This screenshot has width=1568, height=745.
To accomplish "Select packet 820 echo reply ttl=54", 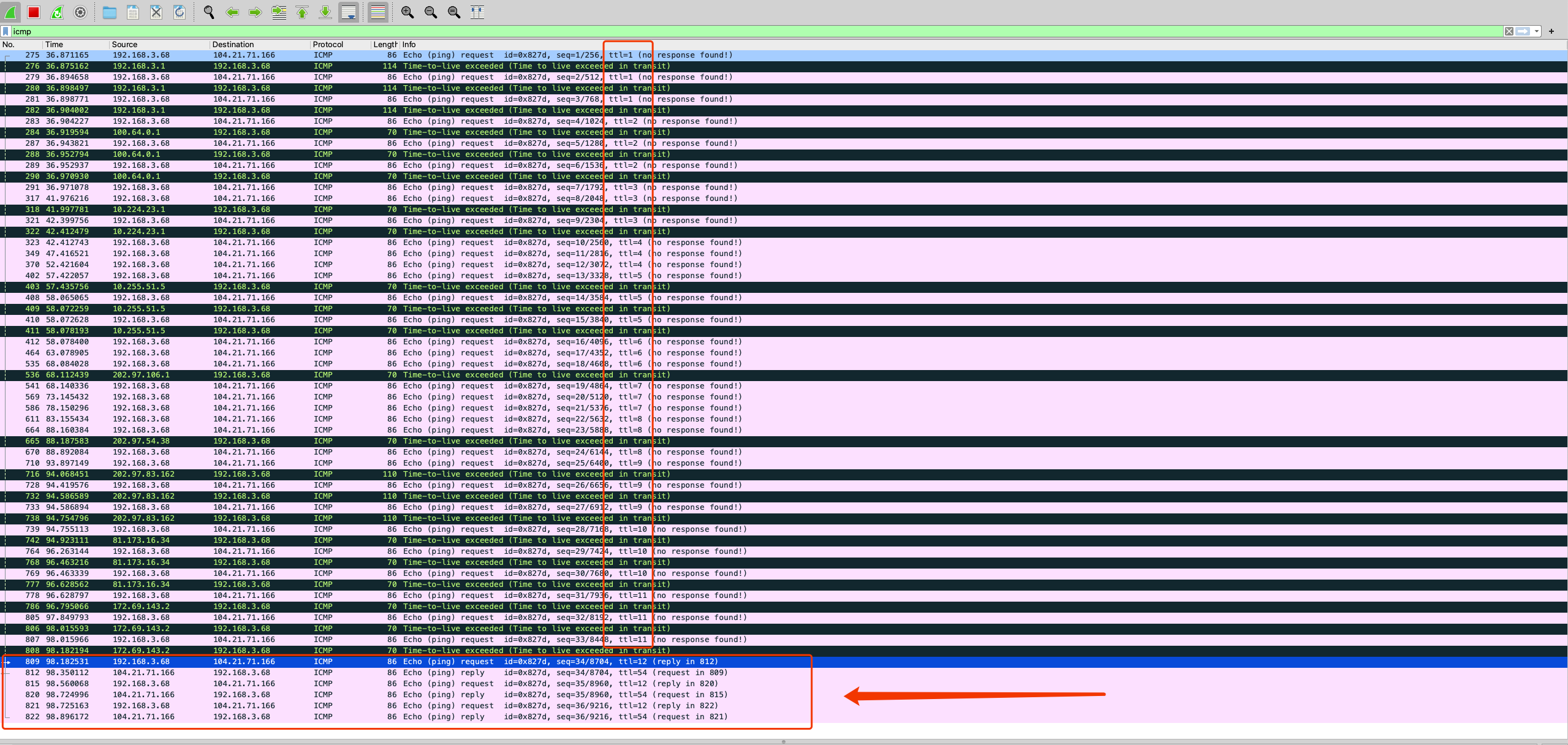I will pos(784,695).
